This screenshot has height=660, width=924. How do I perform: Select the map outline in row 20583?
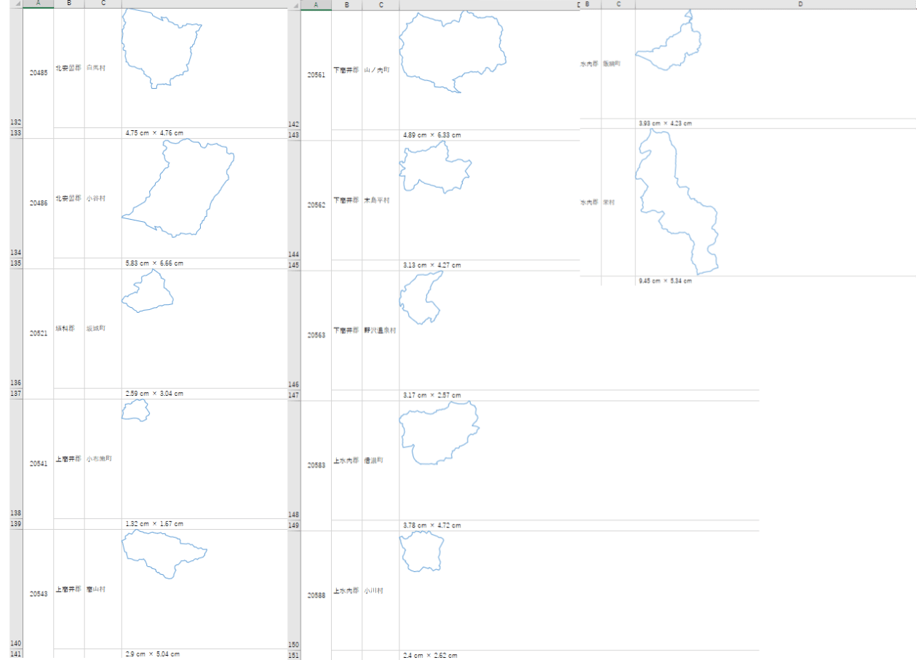(439, 433)
